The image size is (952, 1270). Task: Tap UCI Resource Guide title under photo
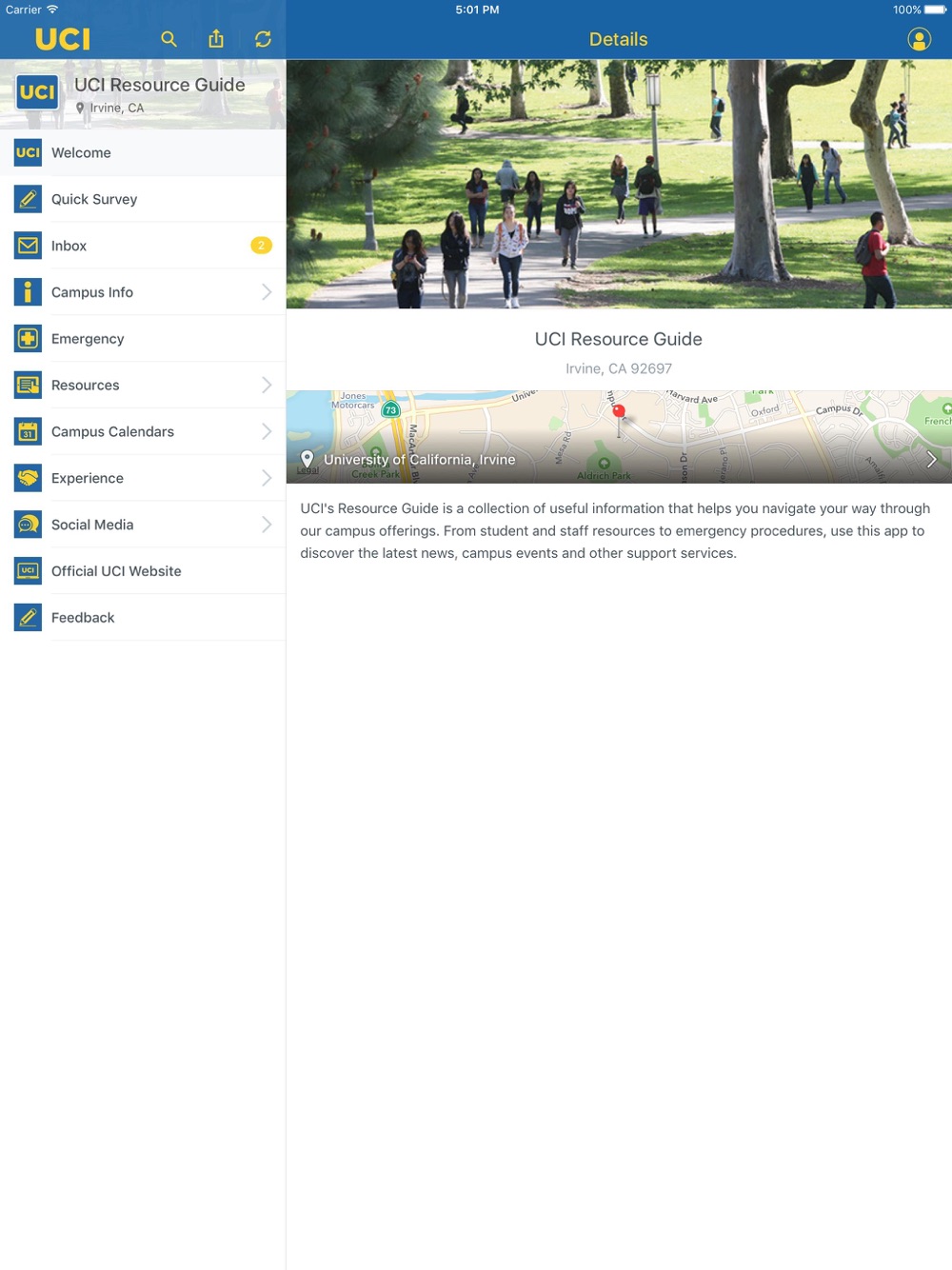[x=619, y=339]
